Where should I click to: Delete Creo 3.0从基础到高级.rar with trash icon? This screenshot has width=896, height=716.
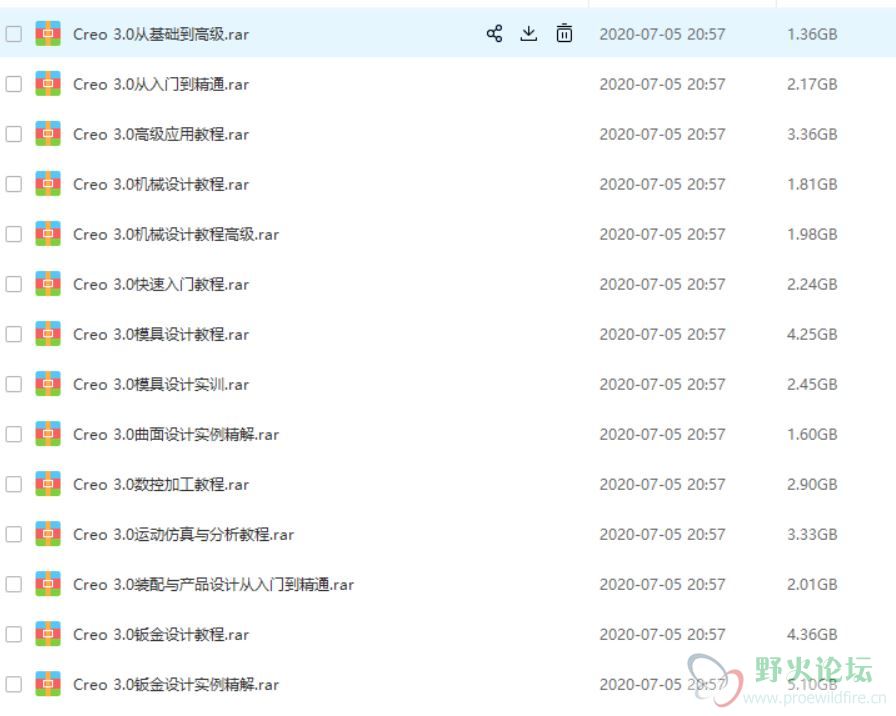[x=564, y=34]
